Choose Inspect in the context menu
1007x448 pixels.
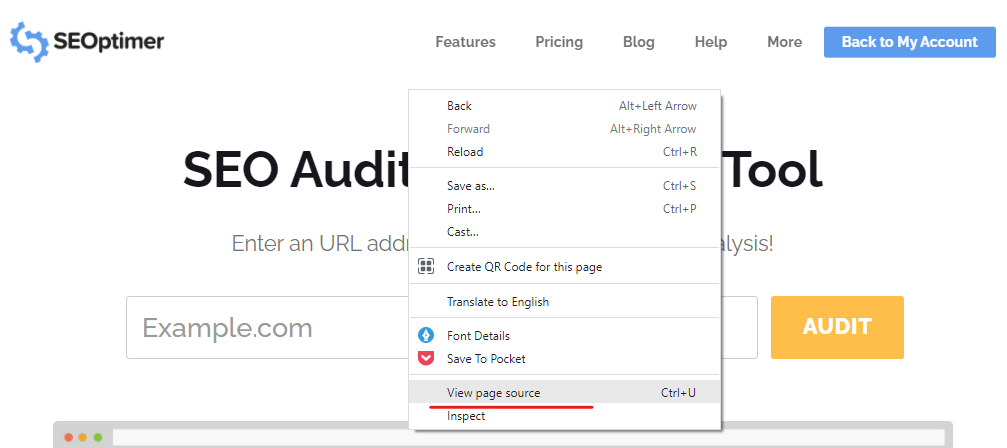click(466, 416)
